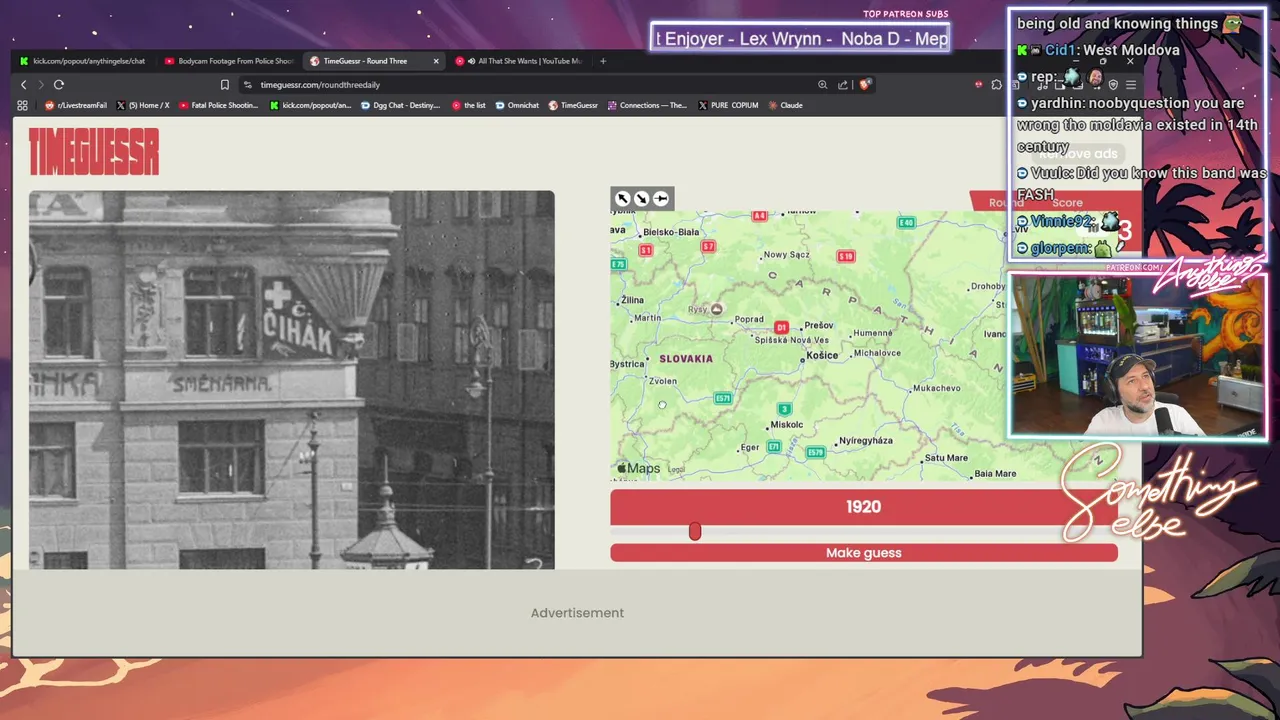Click the Score label in the header

click(x=1067, y=203)
